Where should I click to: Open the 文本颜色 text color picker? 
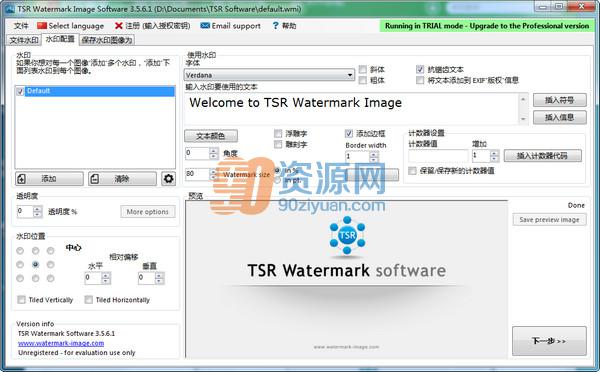(x=211, y=136)
